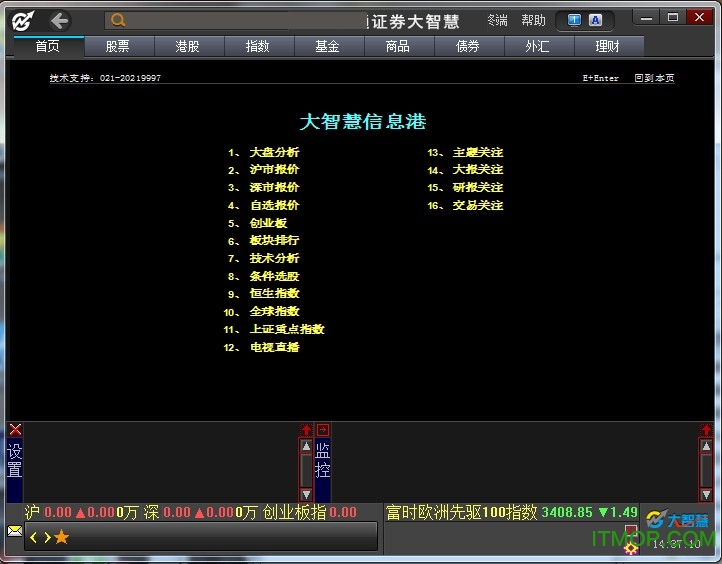Click the gear icon near the clock
Screen dimensions: 722x564
[631, 548]
